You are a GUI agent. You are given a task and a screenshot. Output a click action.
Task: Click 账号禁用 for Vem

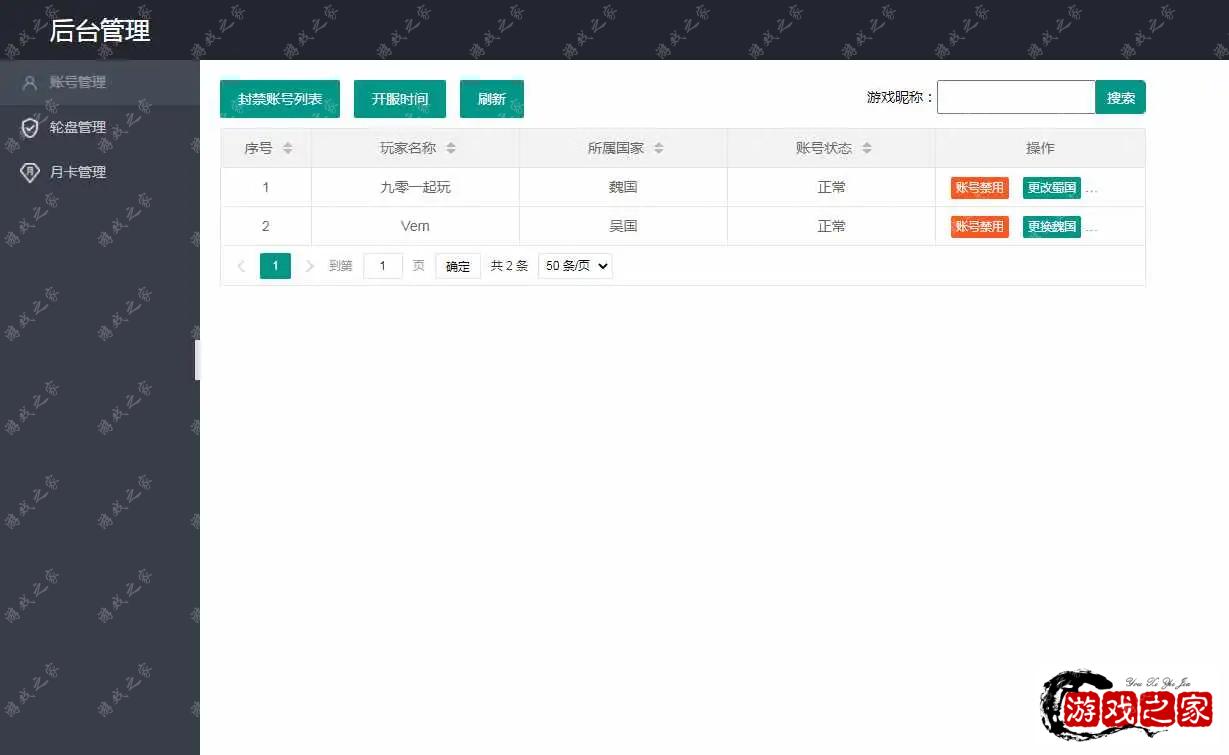(x=980, y=227)
